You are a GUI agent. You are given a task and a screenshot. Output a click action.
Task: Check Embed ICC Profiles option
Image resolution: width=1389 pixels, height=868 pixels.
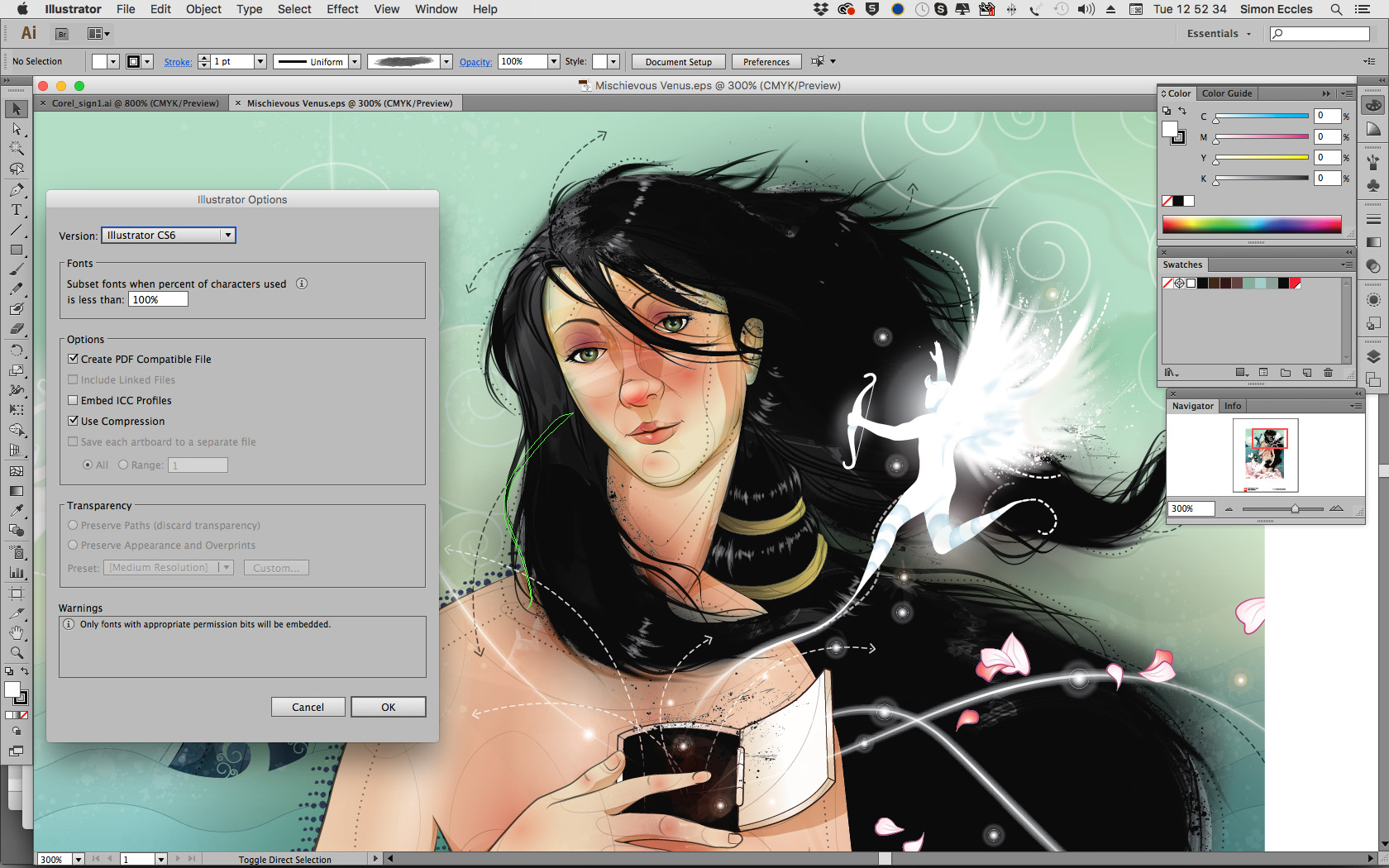73,400
